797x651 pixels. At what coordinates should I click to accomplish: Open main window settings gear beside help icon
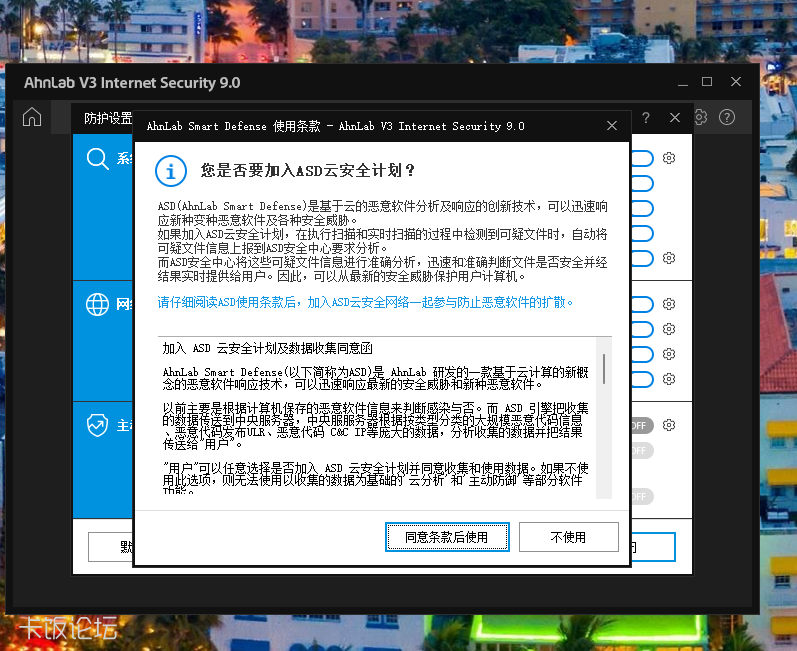tap(701, 117)
